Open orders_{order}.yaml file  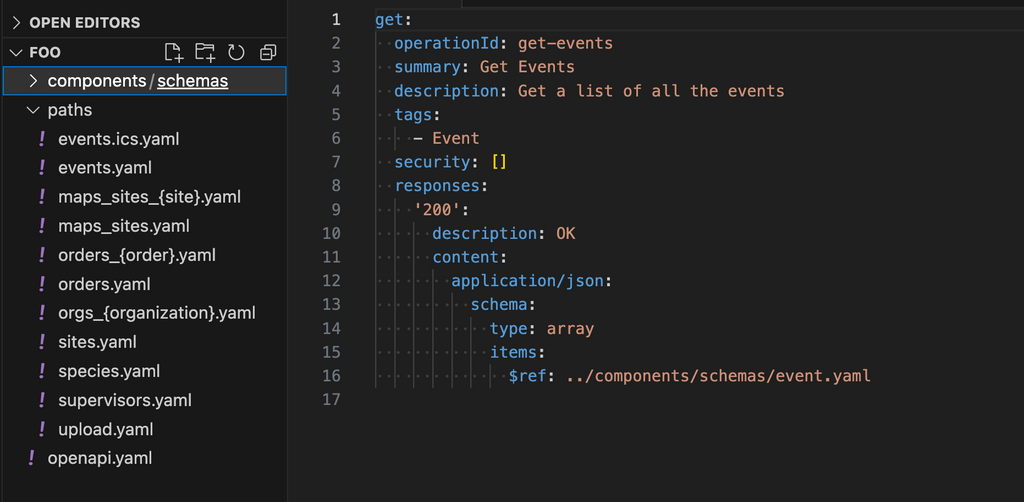pyautogui.click(x=136, y=255)
